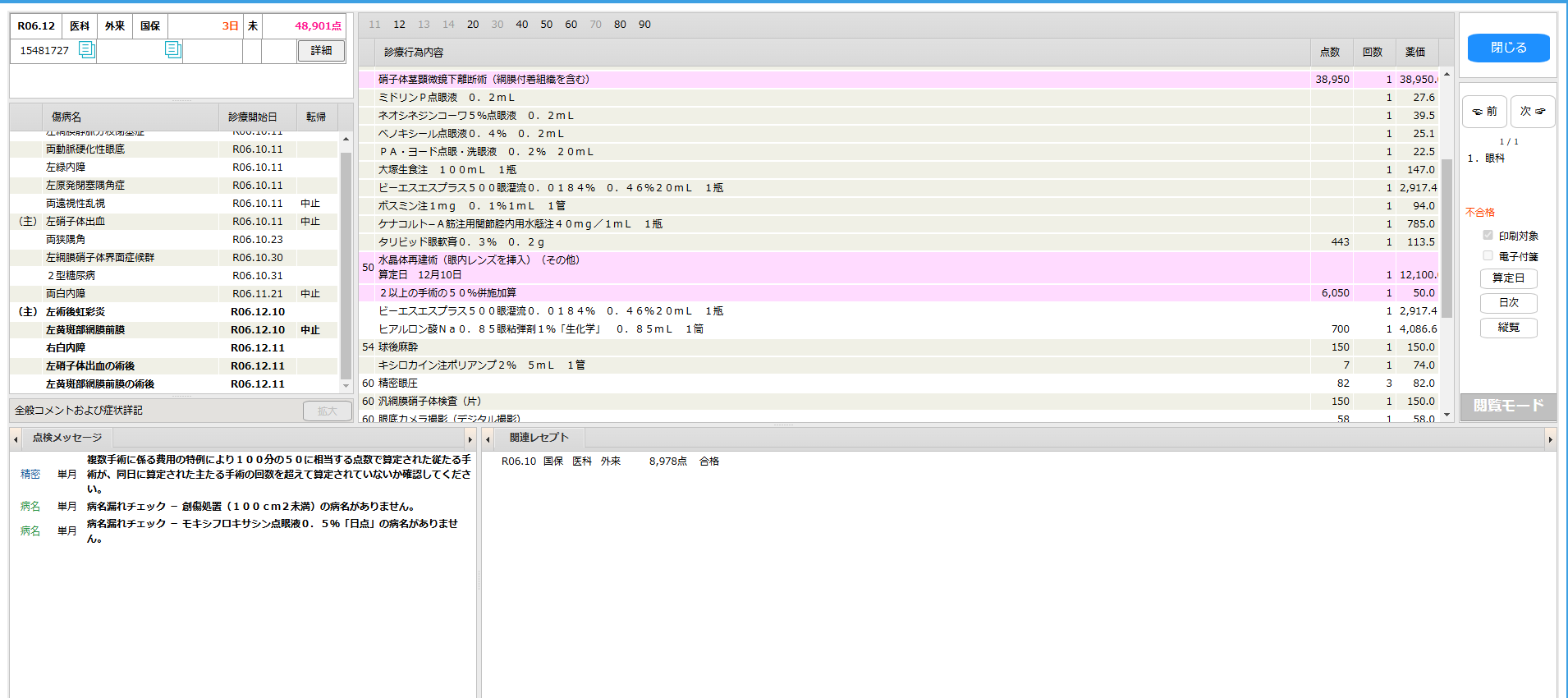Image resolution: width=1568 pixels, height=698 pixels.
Task: Select disease row 左術後虹彩炎
Action: [x=174, y=312]
